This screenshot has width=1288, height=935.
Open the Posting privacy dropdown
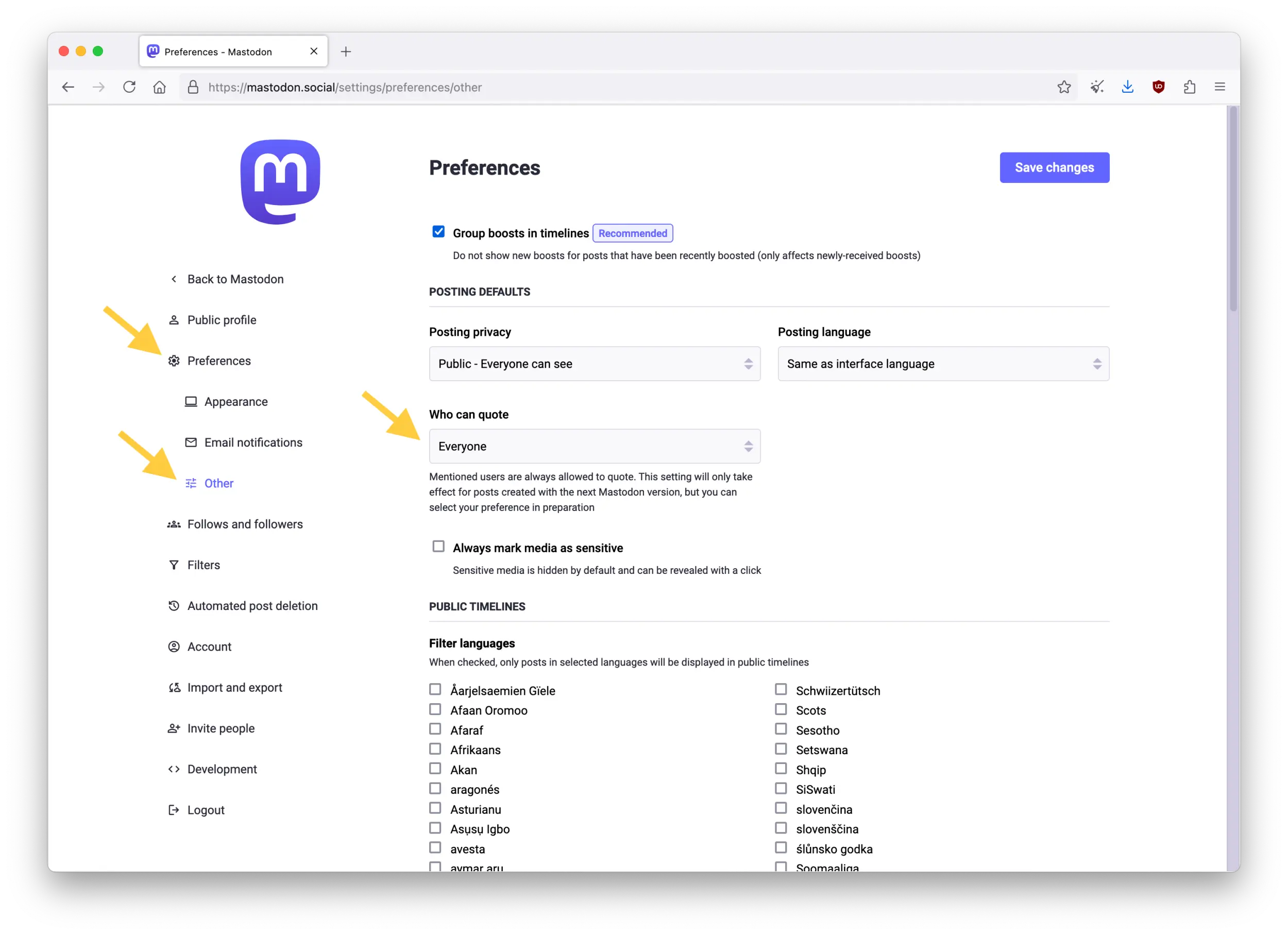[x=594, y=364]
